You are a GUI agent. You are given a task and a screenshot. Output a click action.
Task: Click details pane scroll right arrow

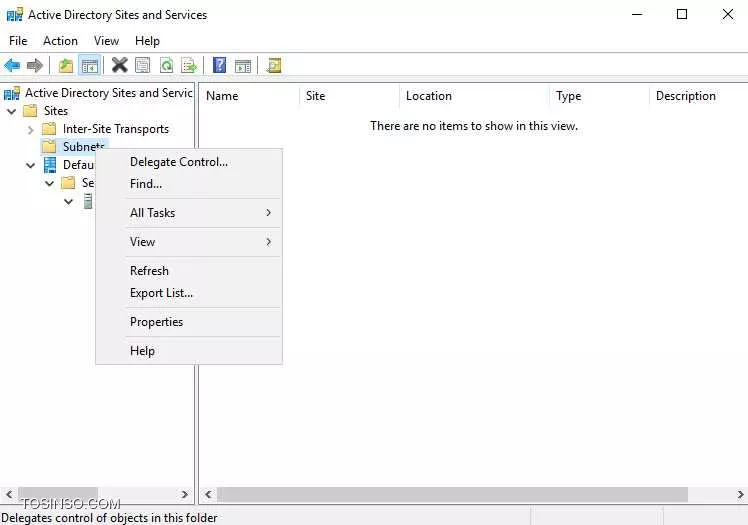(740, 494)
